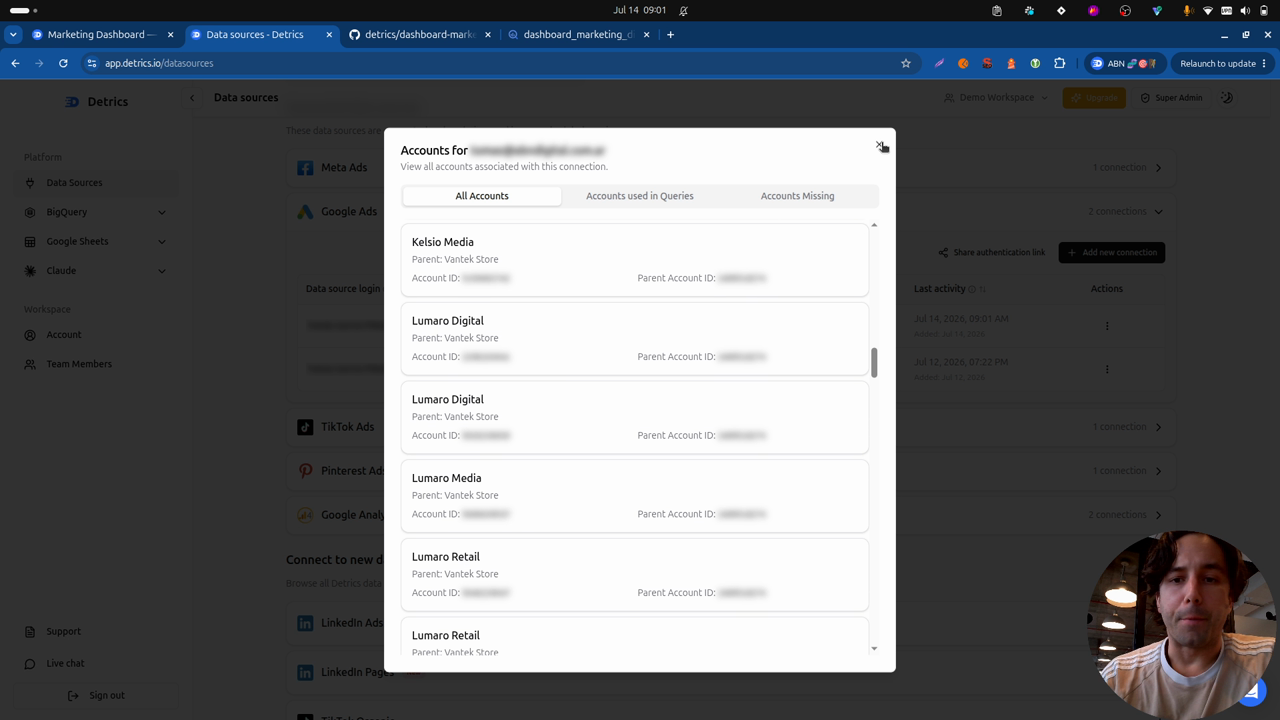Open the system clock Jul 14 09:01
Viewport: 1280px width, 720px height.
click(x=640, y=10)
